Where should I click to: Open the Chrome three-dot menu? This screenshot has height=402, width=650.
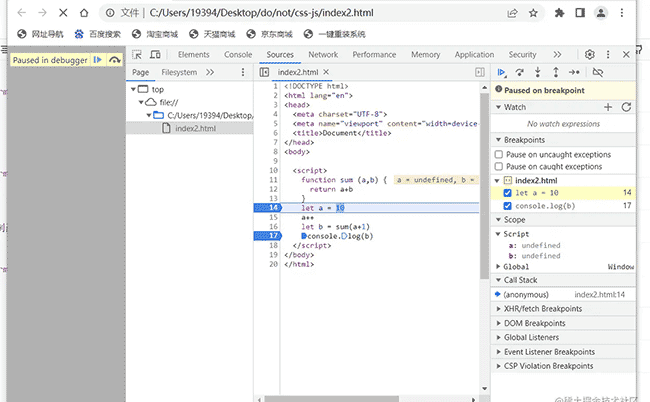coord(622,13)
